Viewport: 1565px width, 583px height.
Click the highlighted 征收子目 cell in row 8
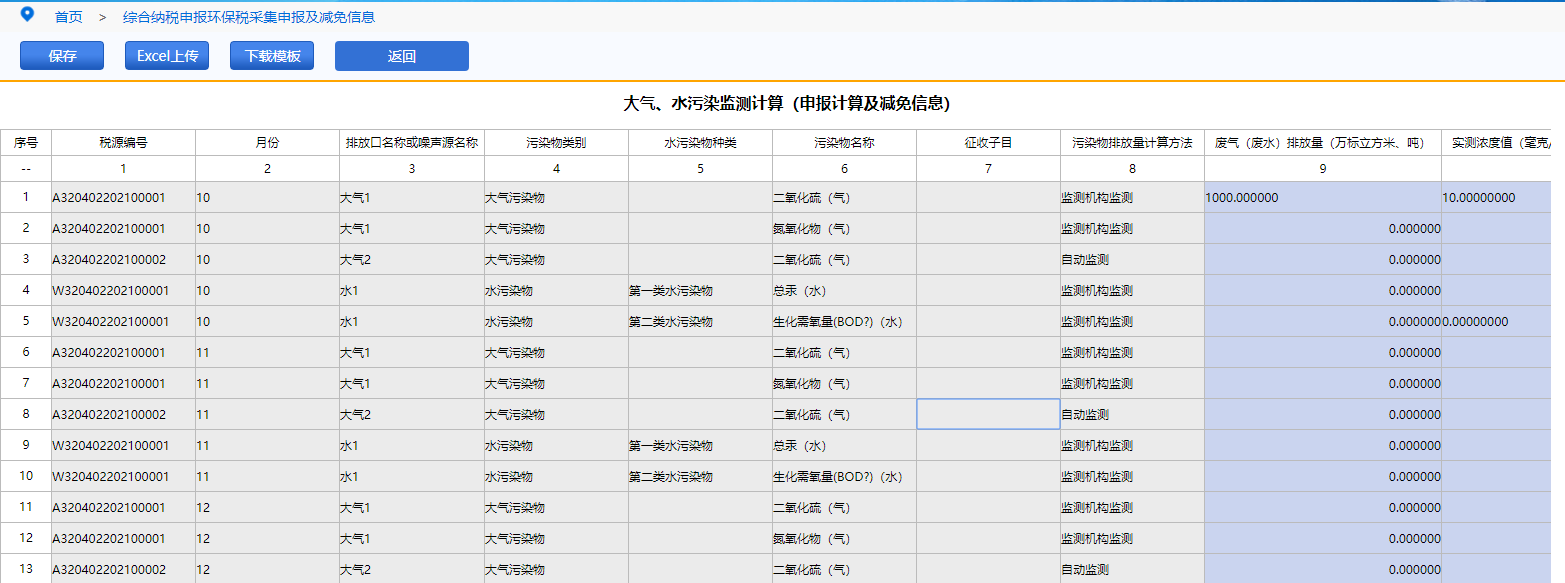point(988,414)
